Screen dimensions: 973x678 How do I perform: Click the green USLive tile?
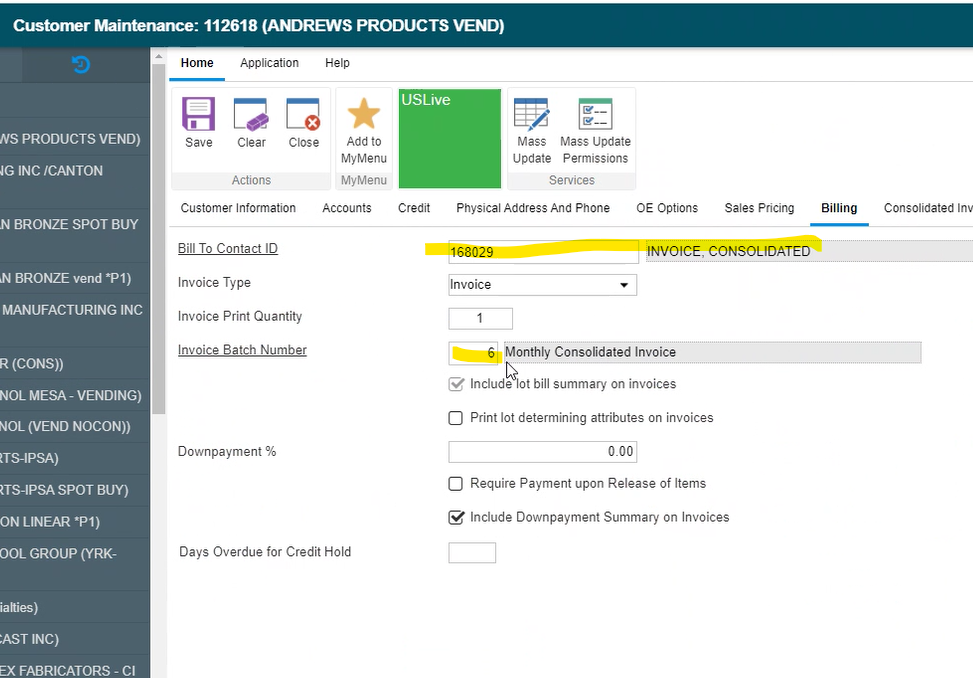point(449,138)
